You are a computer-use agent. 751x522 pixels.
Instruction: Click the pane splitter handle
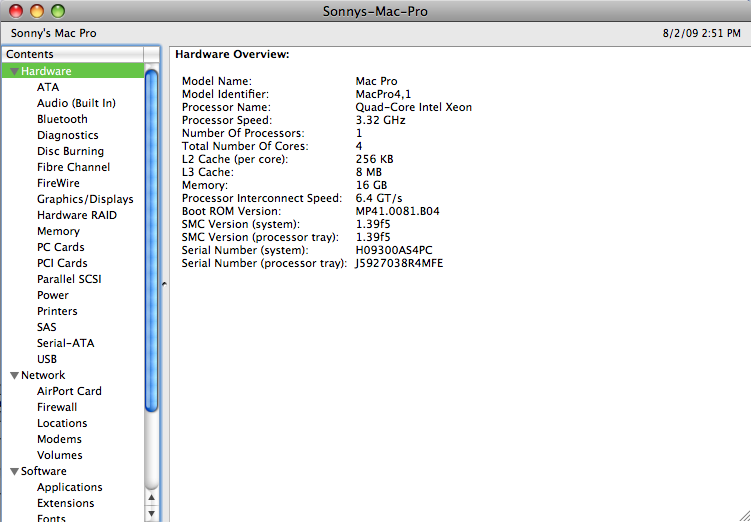coord(164,284)
